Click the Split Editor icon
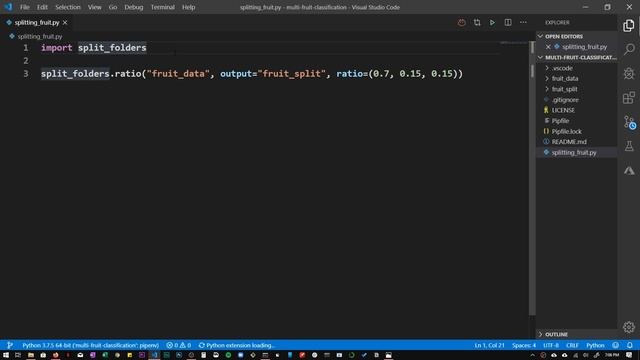The height and width of the screenshot is (360, 640). [x=508, y=22]
